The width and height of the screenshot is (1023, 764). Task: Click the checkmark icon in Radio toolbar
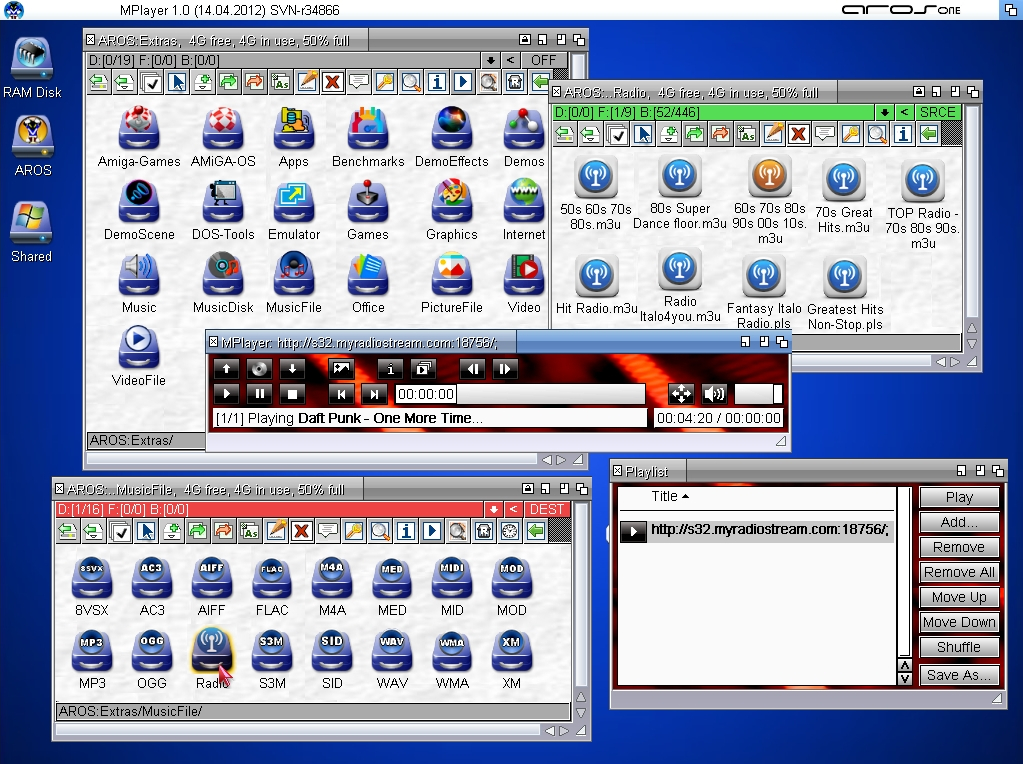point(617,135)
